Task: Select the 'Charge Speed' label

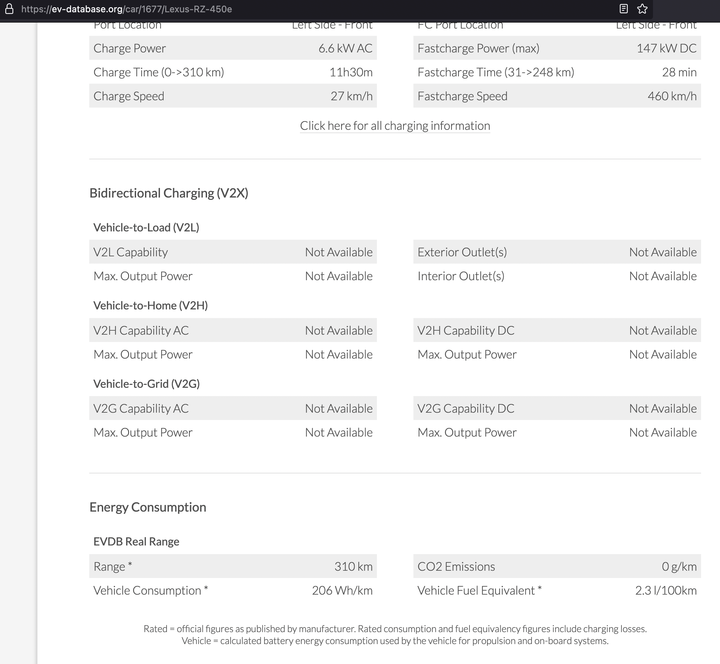Action: [x=129, y=96]
